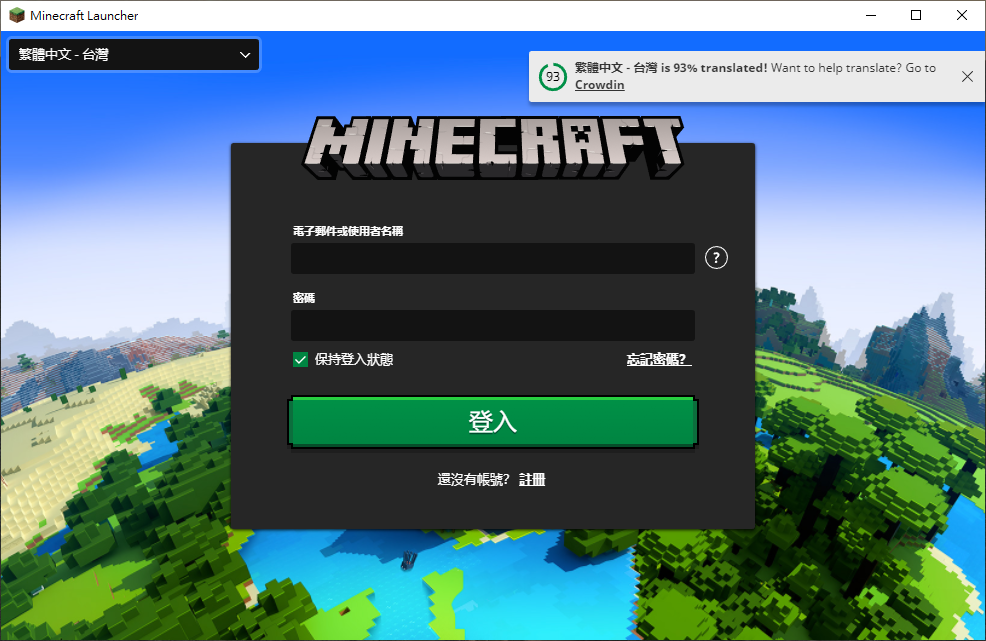Follow the Crowdin link in the notification
Image resolution: width=986 pixels, height=641 pixels.
point(599,85)
